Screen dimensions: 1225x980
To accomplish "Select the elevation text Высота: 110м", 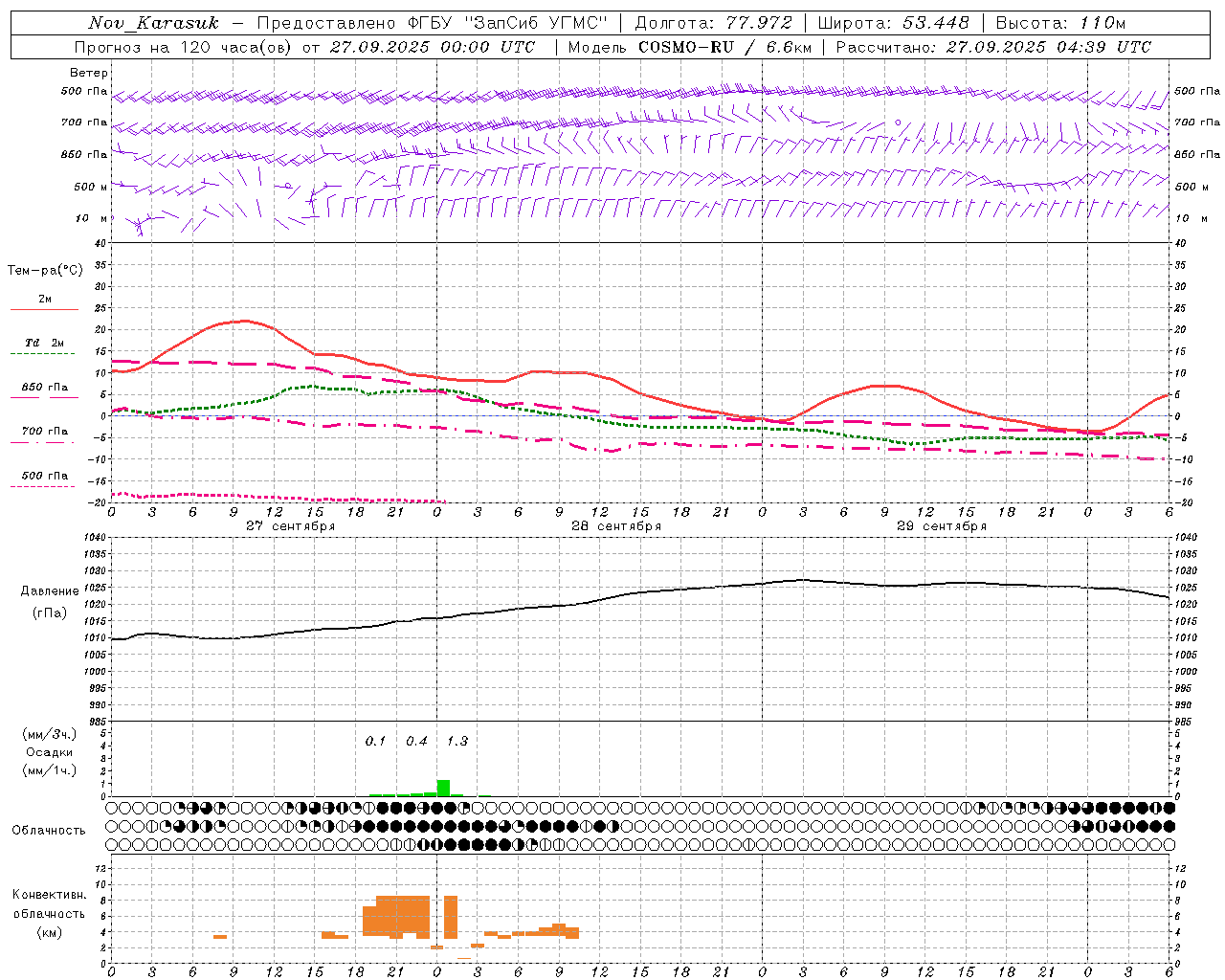I will click(1060, 23).
